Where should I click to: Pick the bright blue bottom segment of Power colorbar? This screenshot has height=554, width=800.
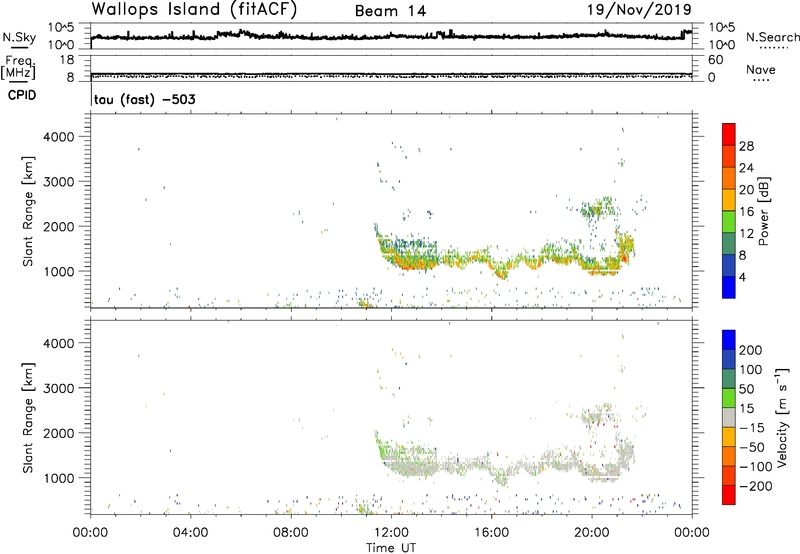point(729,288)
